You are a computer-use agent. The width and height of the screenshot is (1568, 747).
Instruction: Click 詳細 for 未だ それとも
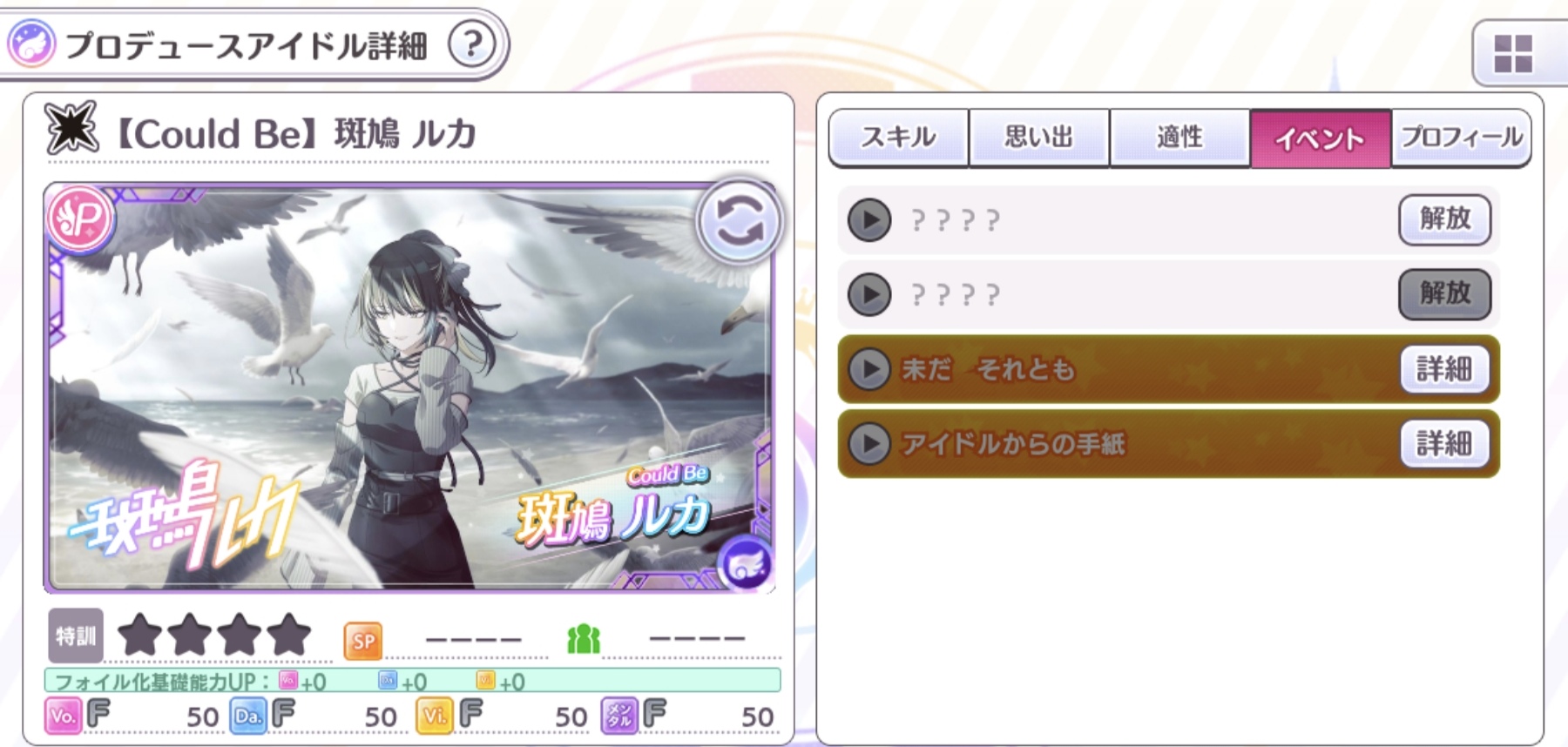coord(1444,369)
